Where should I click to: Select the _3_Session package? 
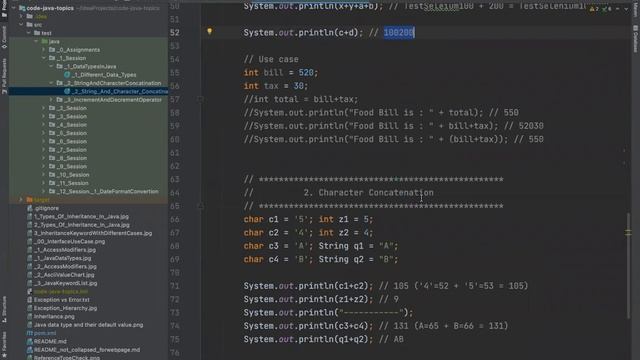(x=68, y=116)
